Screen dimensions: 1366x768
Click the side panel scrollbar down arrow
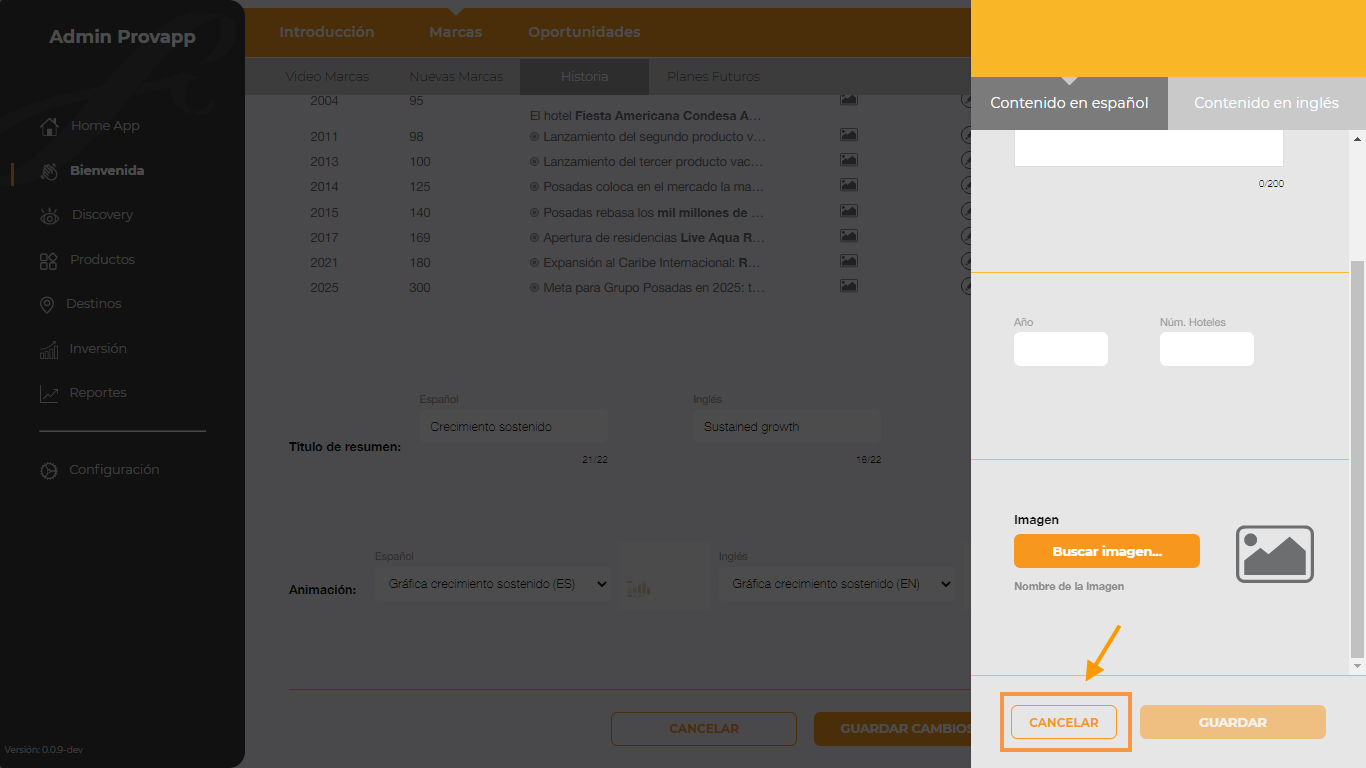coord(1357,666)
